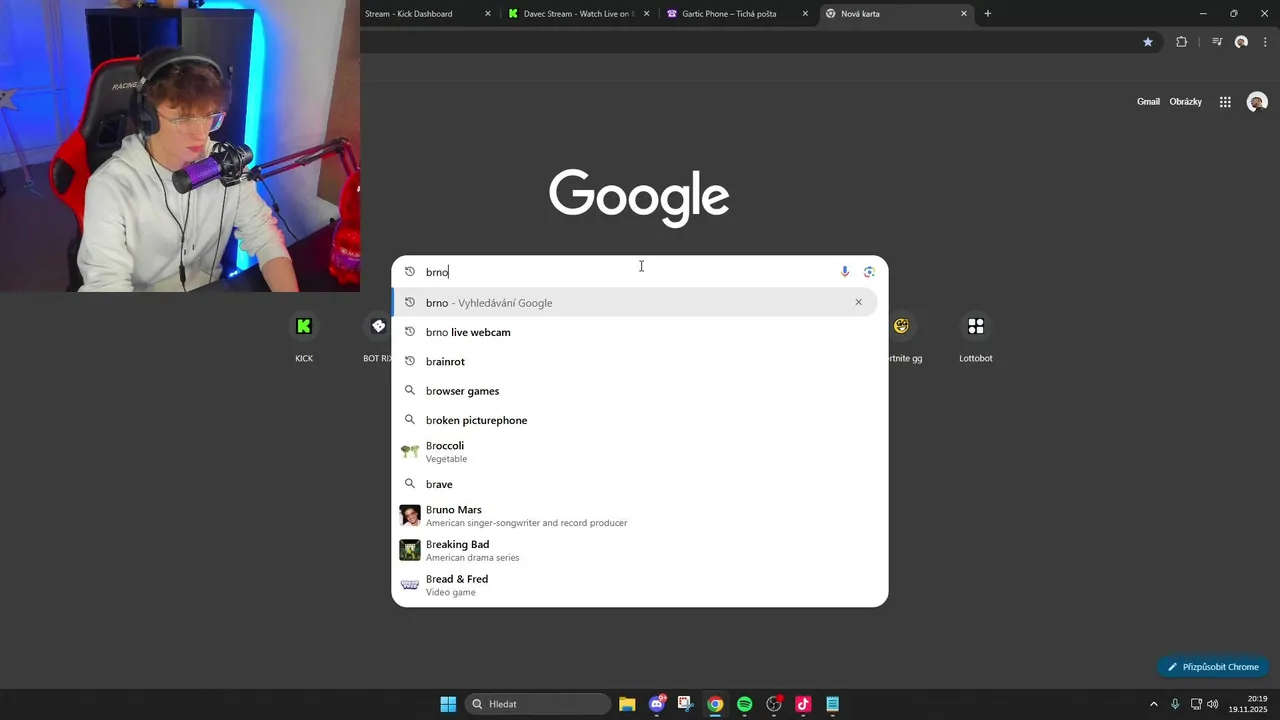This screenshot has width=1280, height=720.
Task: Click the system tray microphone icon
Action: tap(1175, 704)
